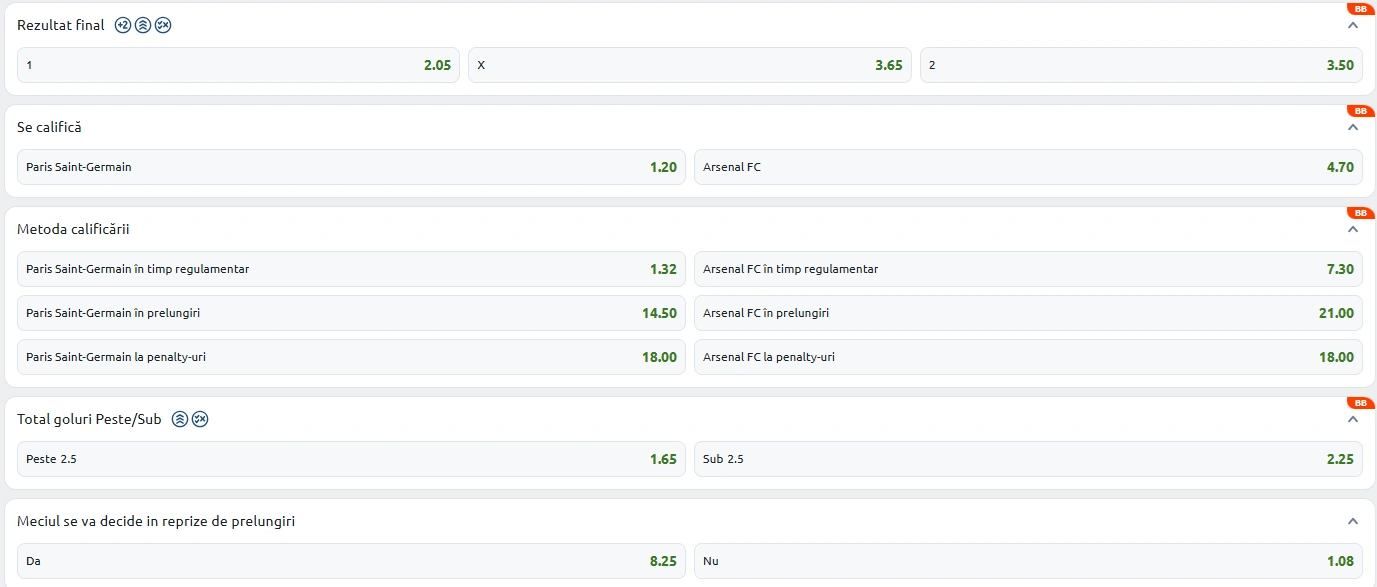Click the triple-chevron boost icon beside Rezultat final
This screenshot has height=587, width=1377.
click(x=143, y=25)
